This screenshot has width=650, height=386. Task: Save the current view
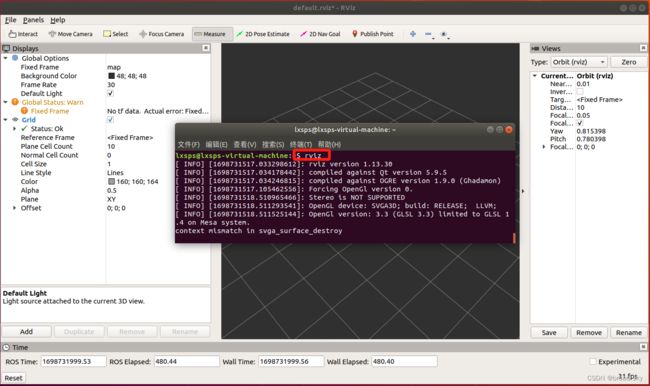tap(549, 333)
